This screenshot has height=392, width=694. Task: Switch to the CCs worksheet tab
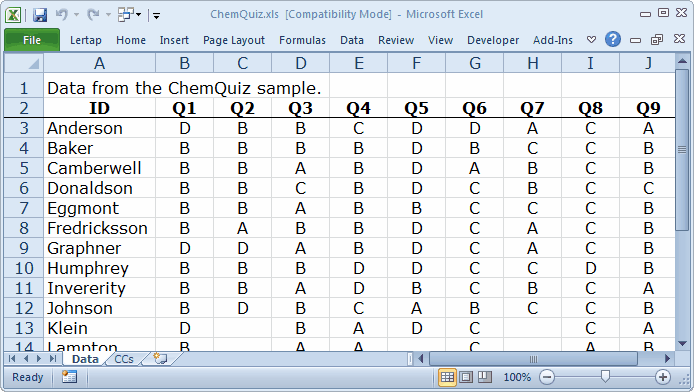pos(124,359)
